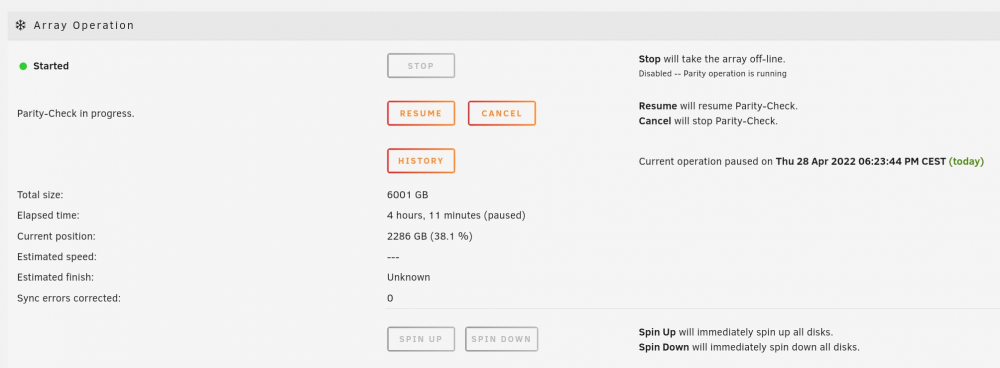
Task: Select the Started status label
Action: click(x=51, y=66)
